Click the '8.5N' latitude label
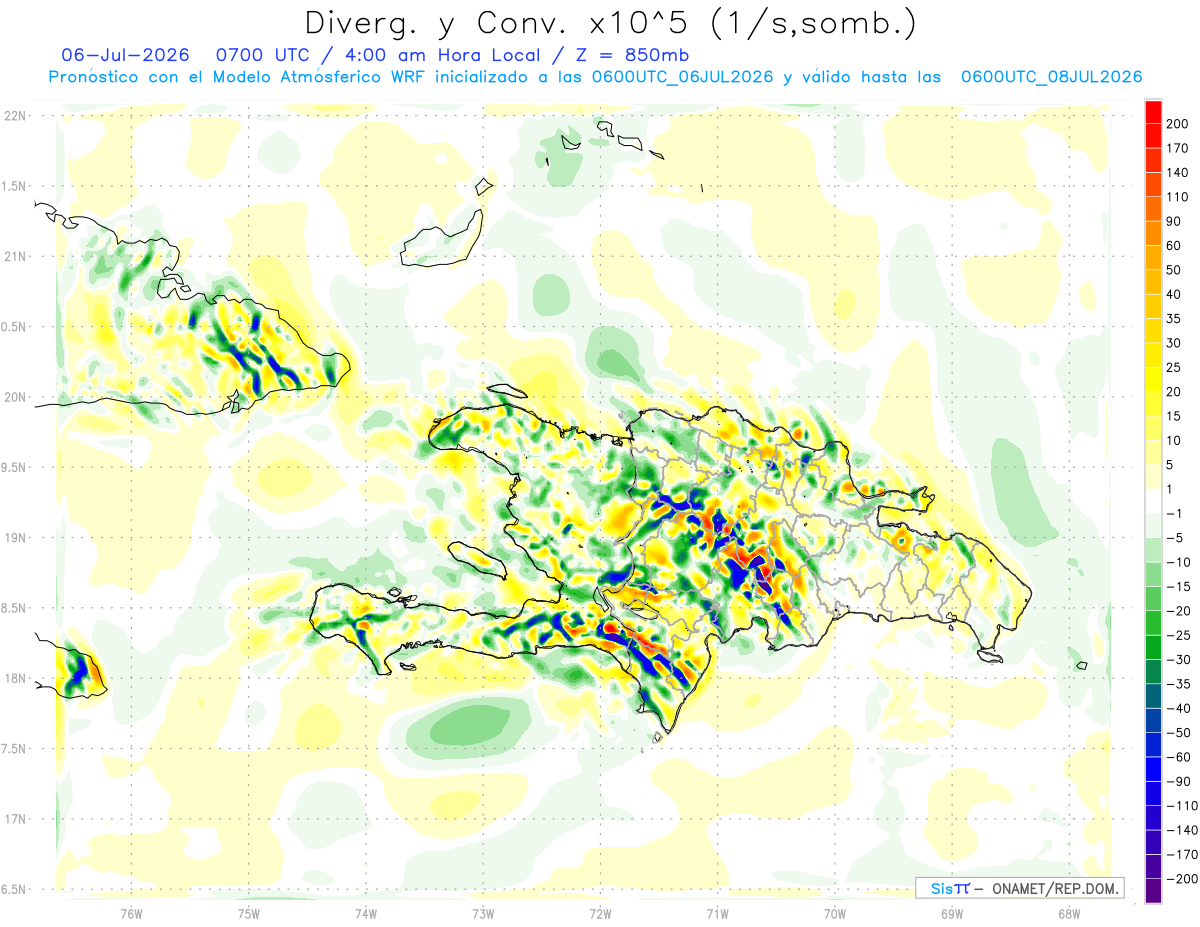The image size is (1200, 927). 15,608
